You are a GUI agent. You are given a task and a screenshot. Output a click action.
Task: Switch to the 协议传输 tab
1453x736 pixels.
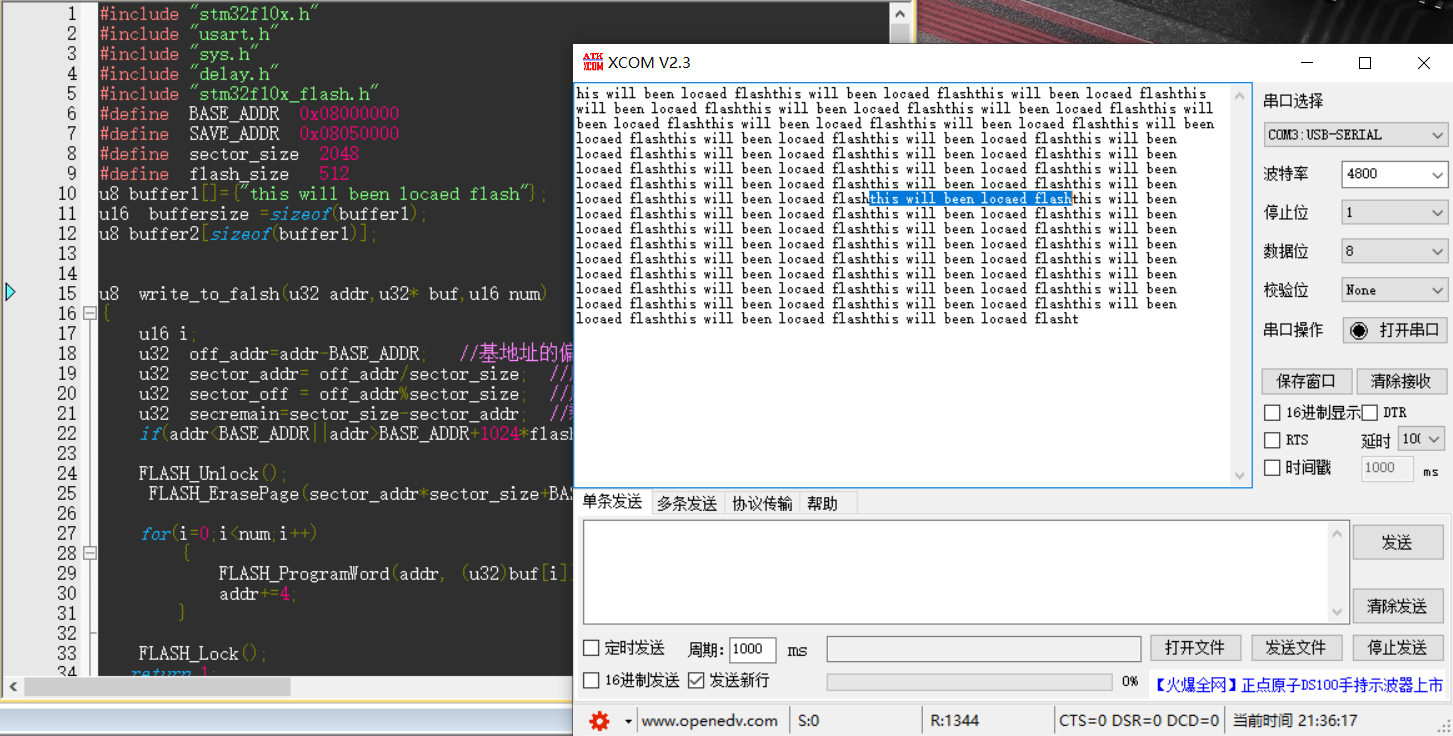[760, 503]
